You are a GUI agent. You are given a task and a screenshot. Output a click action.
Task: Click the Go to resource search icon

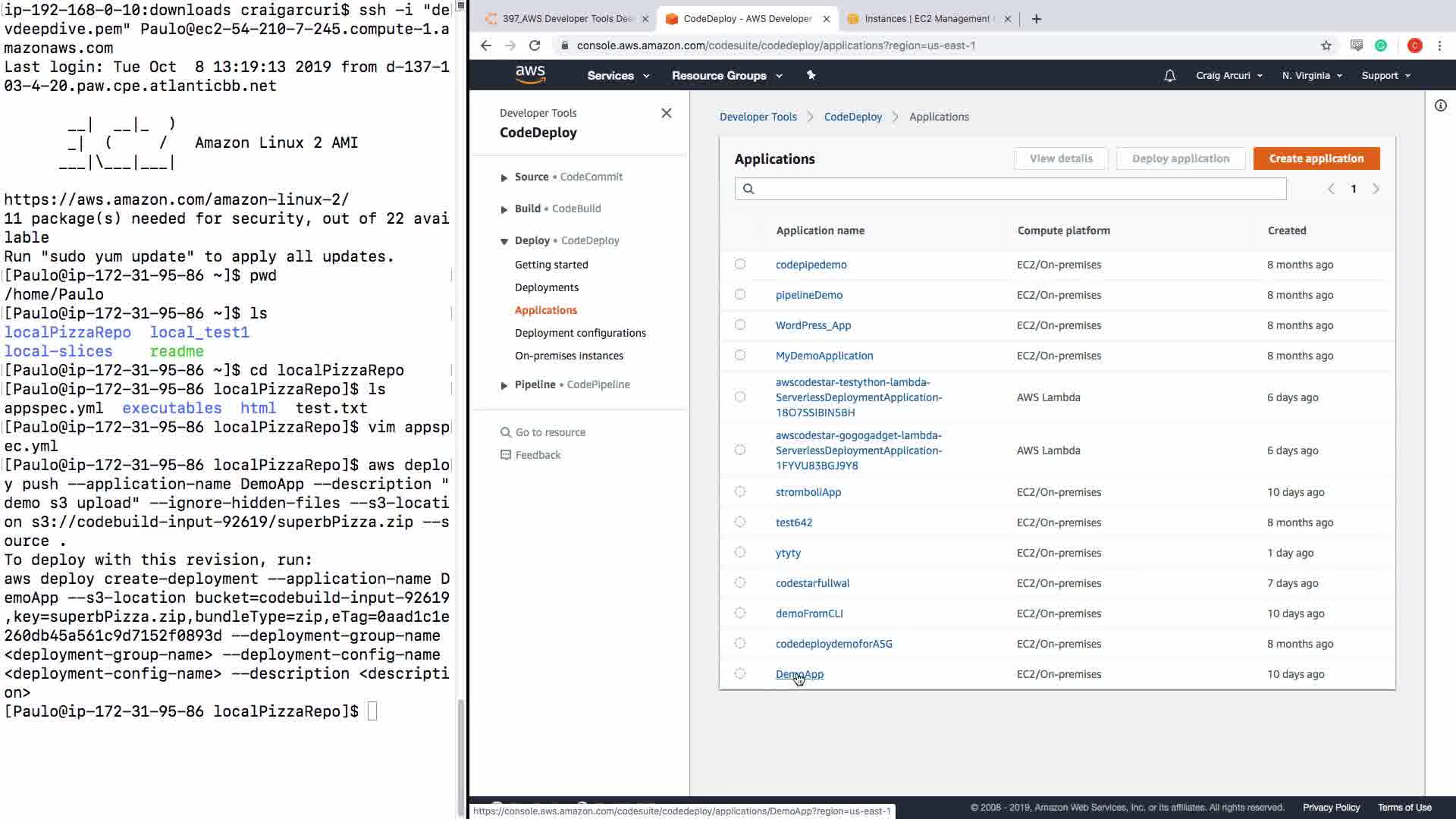[506, 432]
